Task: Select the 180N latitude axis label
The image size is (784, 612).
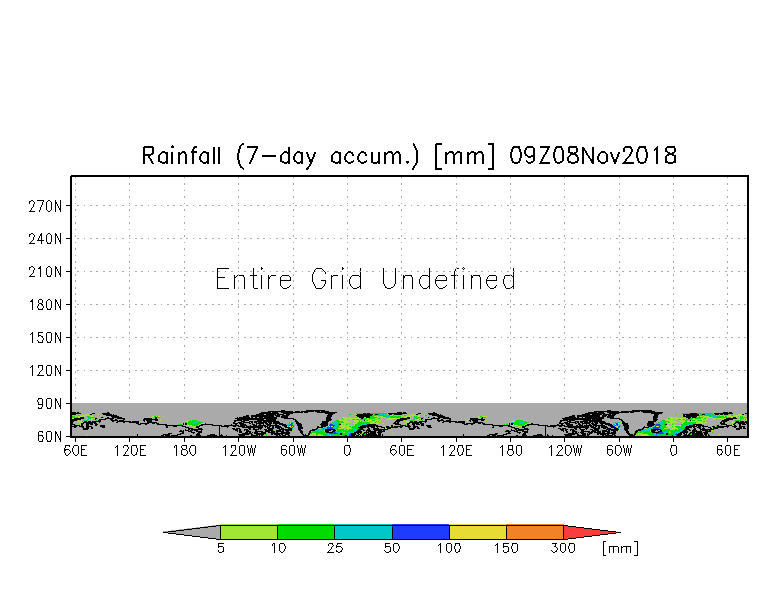Action: click(46, 305)
